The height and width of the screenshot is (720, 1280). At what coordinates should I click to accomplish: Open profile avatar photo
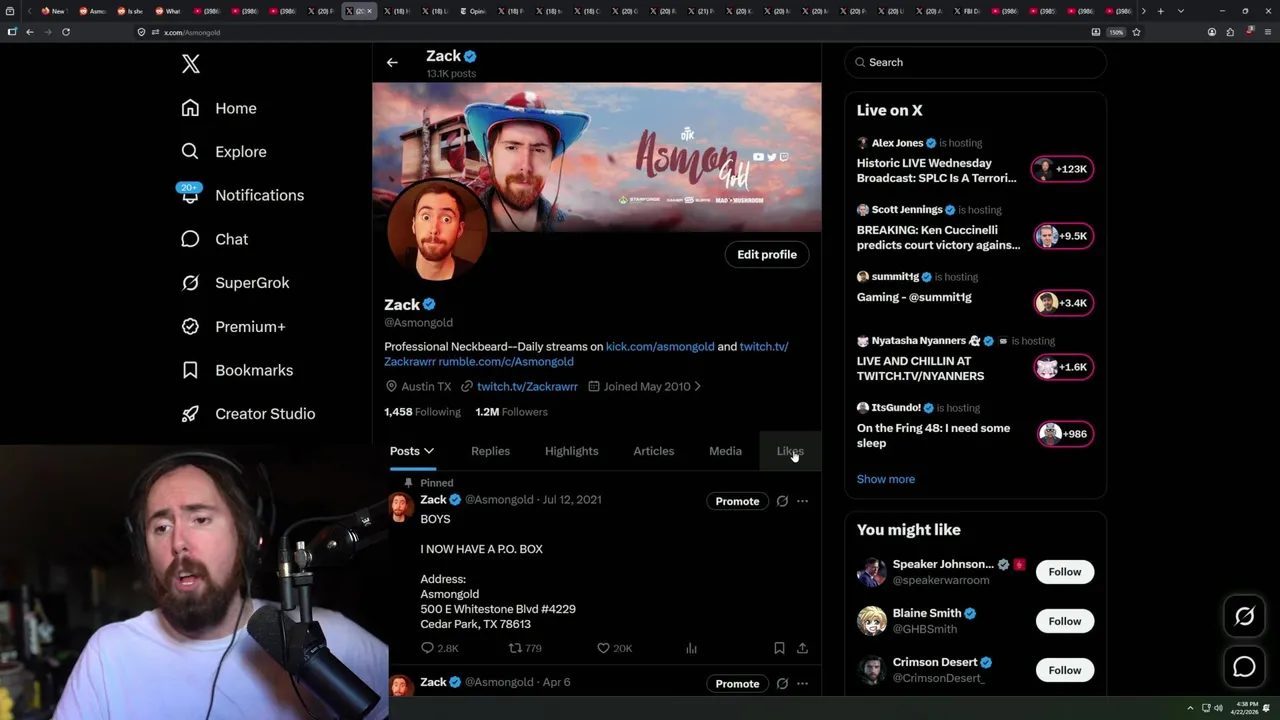(x=437, y=232)
